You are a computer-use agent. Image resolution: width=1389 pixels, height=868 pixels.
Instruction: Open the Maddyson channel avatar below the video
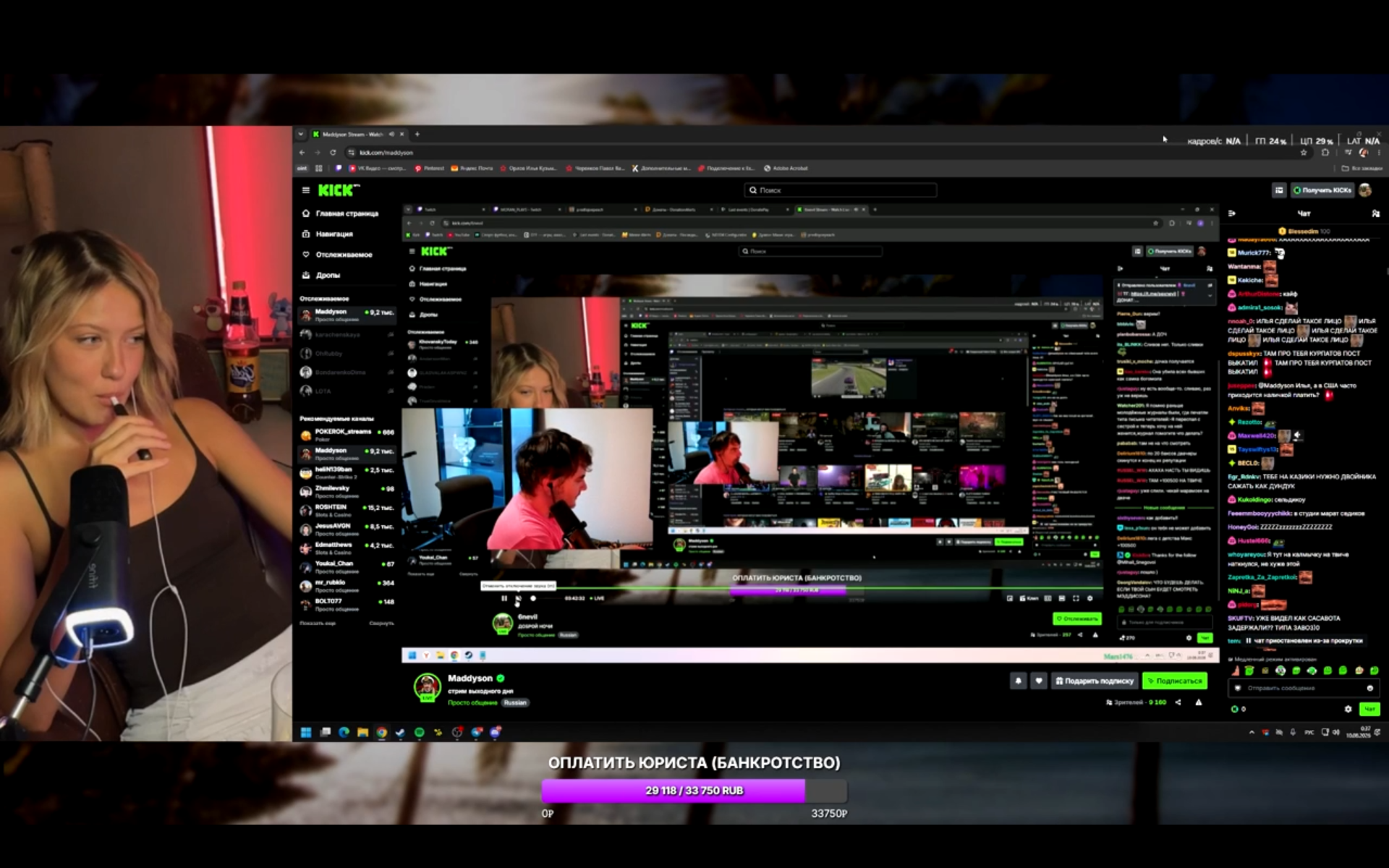pyautogui.click(x=427, y=686)
